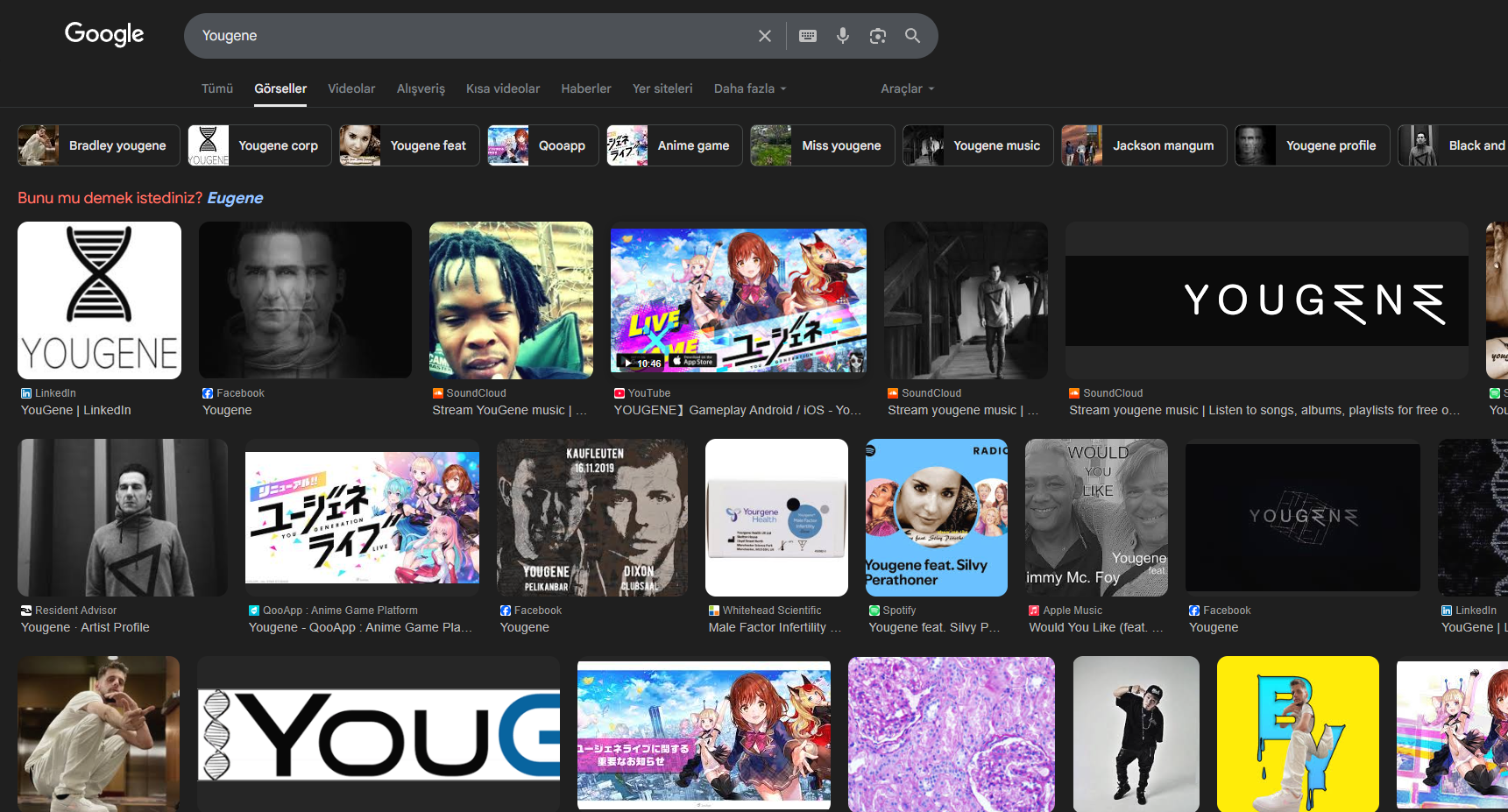Screen dimensions: 1508x812
Task: Filter by Anime game chip
Action: [x=675, y=145]
